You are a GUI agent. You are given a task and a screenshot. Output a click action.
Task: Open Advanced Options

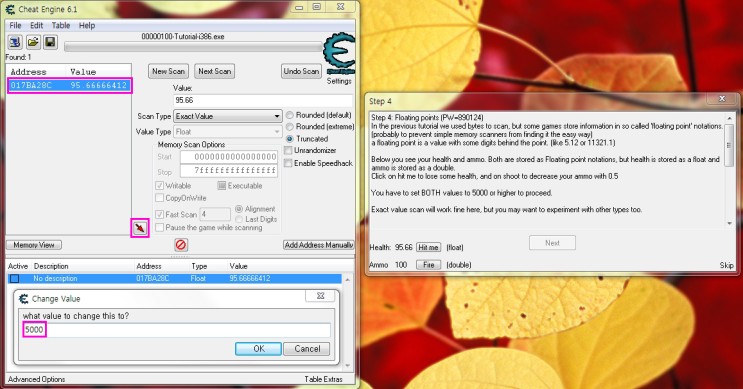click(x=36, y=379)
